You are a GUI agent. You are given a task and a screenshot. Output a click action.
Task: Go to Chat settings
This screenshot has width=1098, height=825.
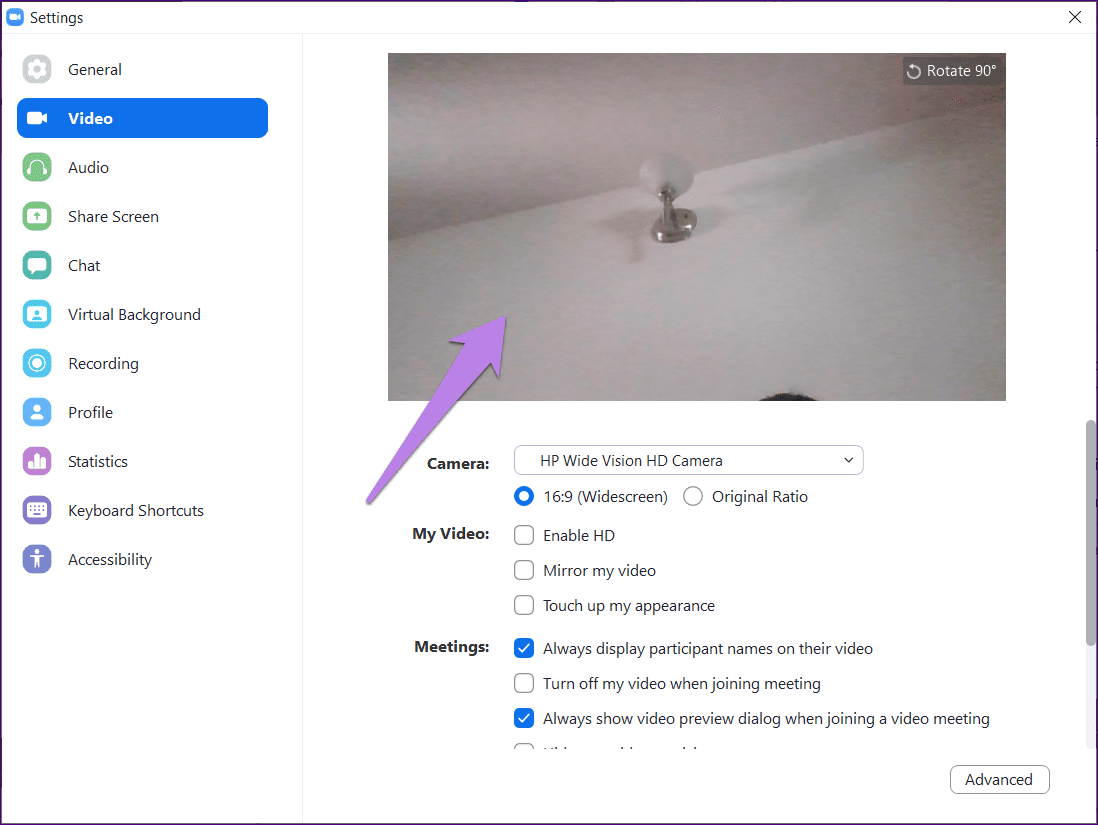click(84, 265)
